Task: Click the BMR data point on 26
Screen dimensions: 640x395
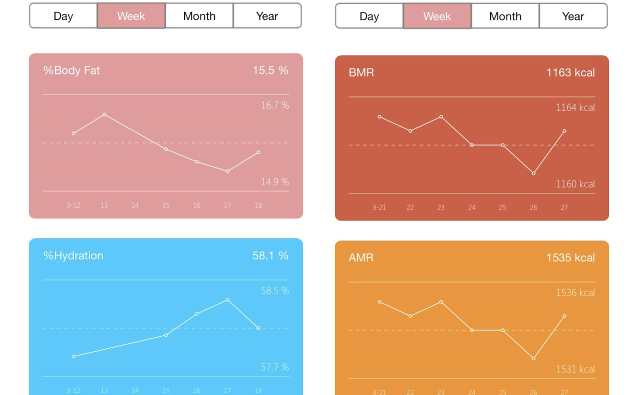Action: 533,173
